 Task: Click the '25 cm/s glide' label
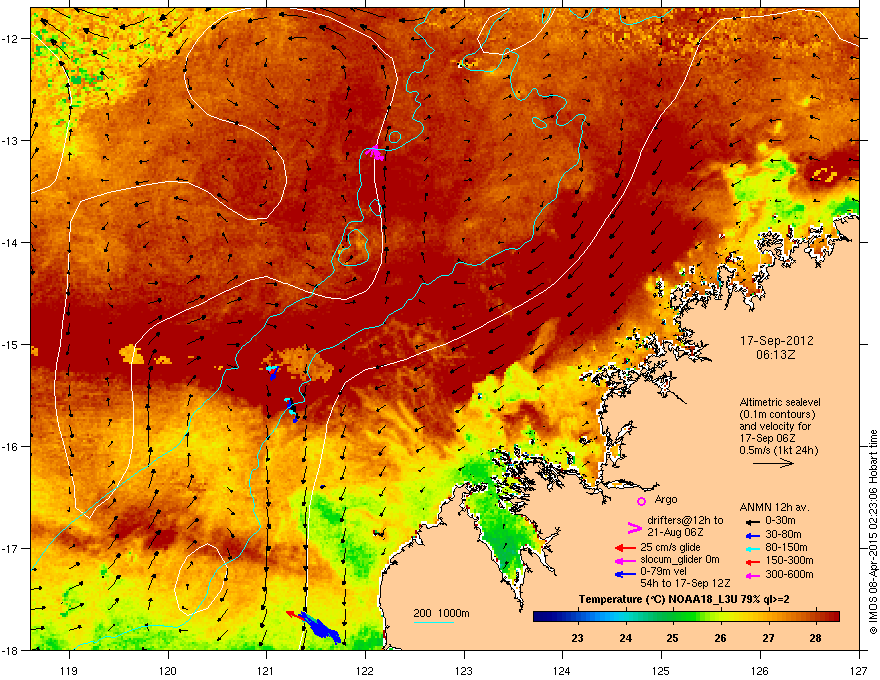[670, 547]
